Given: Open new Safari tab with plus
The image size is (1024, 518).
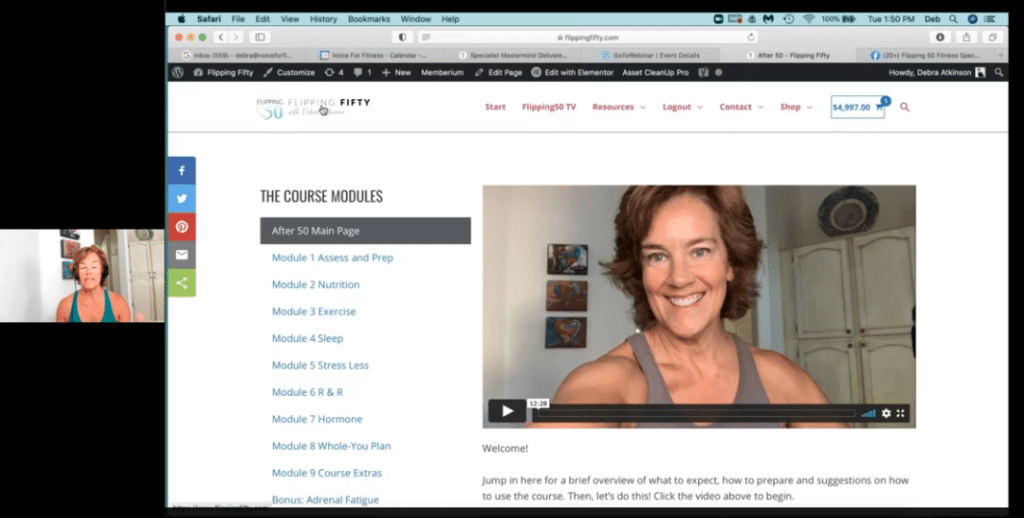Looking at the screenshot, I should point(1000,56).
